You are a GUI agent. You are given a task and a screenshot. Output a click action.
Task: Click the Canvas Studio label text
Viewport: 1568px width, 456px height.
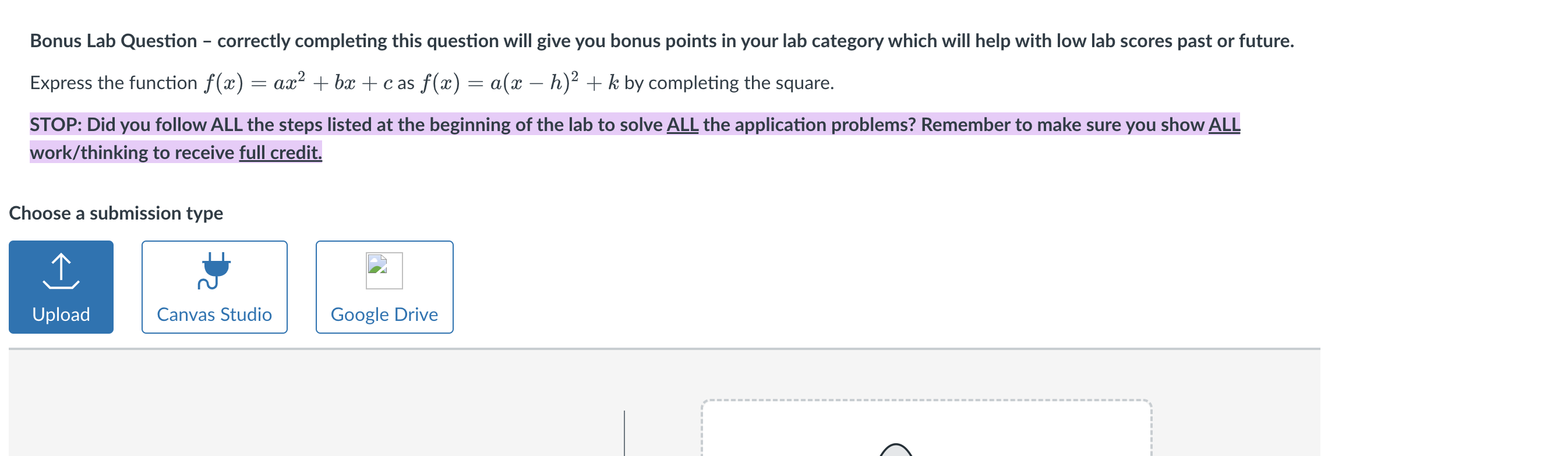click(214, 314)
